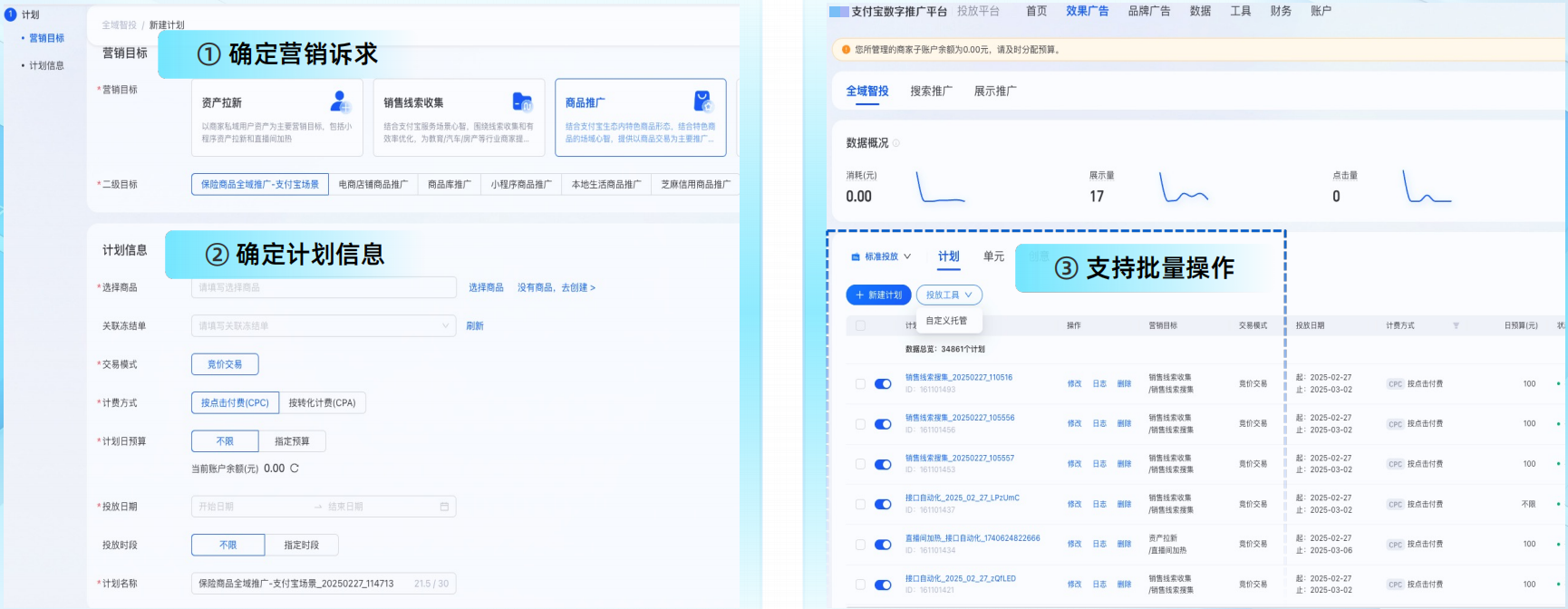This screenshot has height=609, width=1568.
Task: Click the 销售线索收集 folder icon
Action: 522,101
